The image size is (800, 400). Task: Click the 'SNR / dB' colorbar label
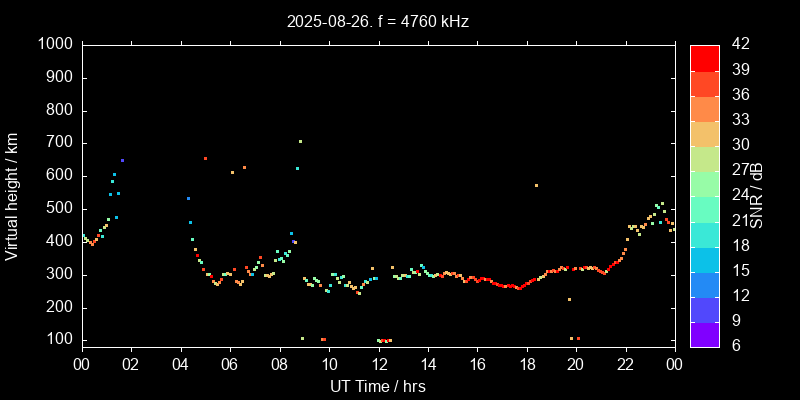(757, 195)
